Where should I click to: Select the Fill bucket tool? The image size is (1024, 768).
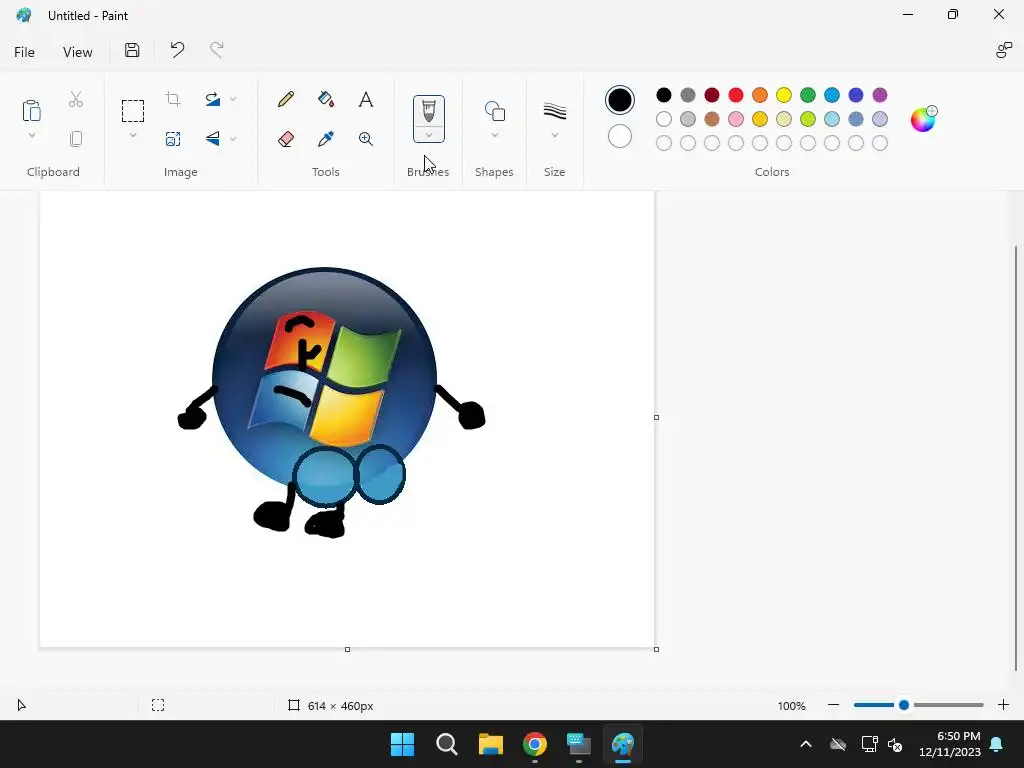pyautogui.click(x=326, y=99)
